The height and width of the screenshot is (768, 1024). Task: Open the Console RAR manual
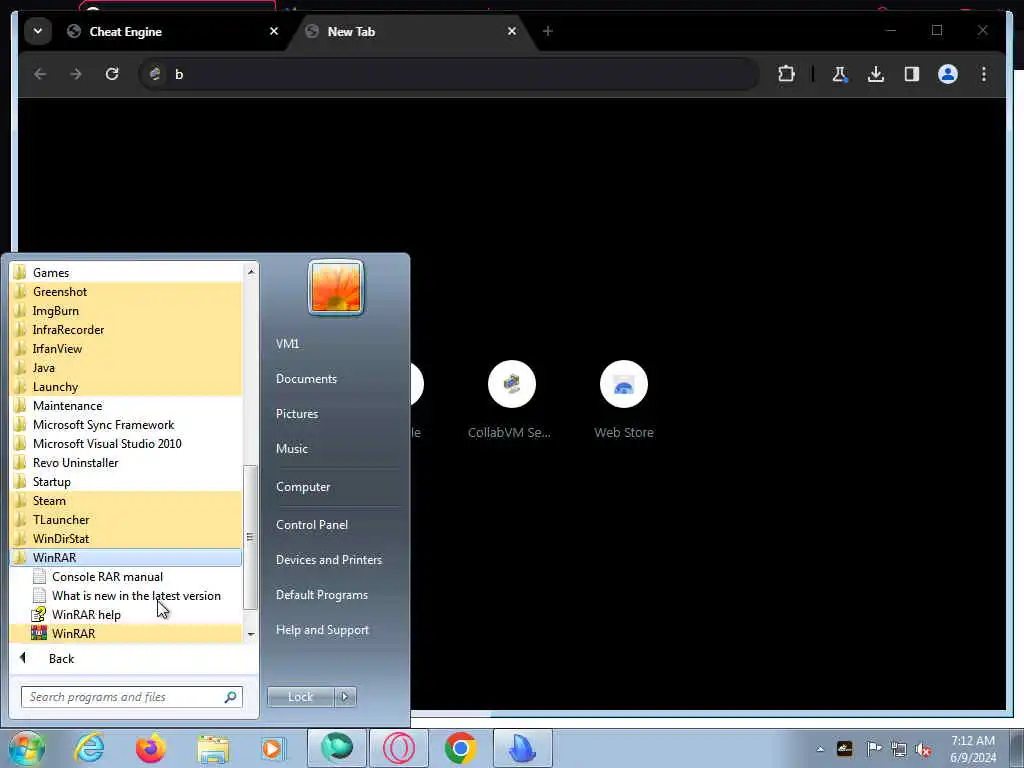point(125,576)
